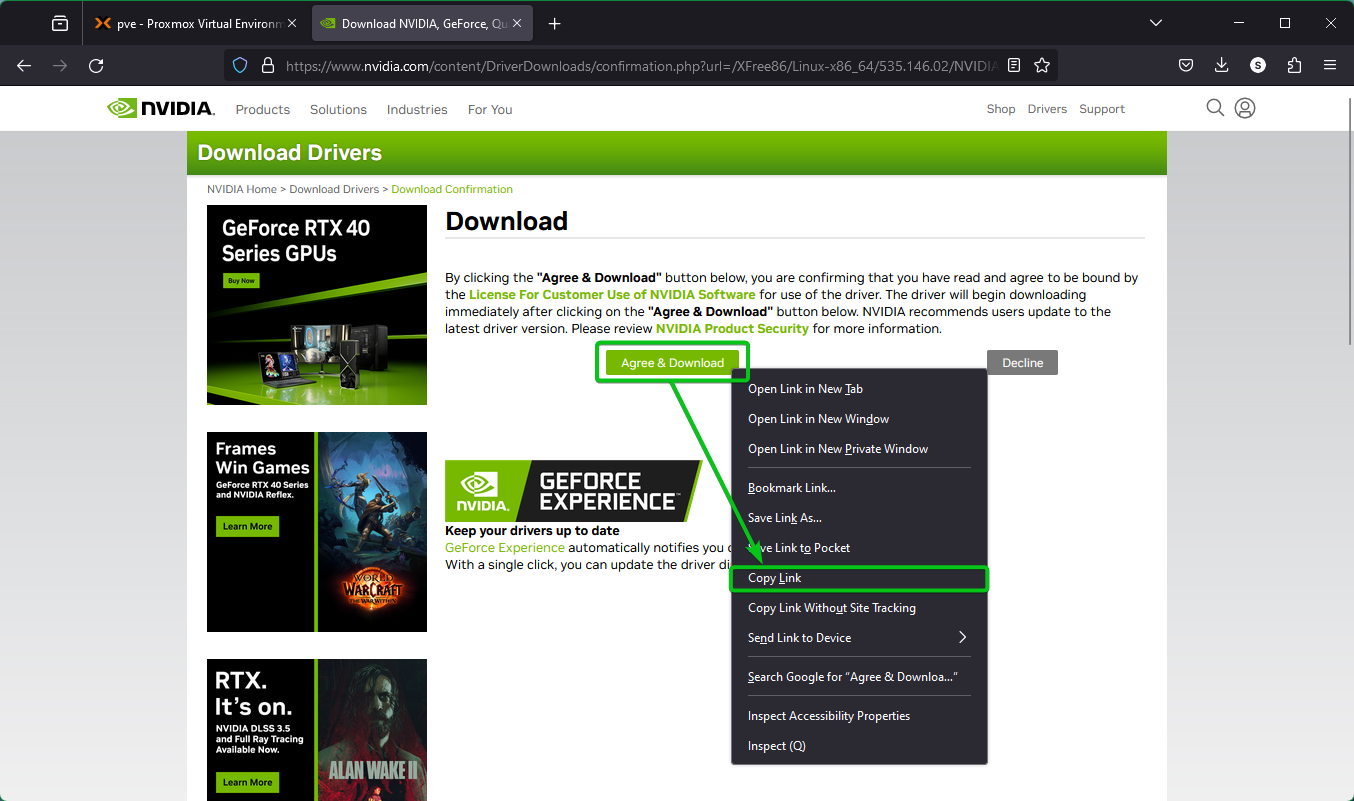1354x801 pixels.
Task: Go back to the previous page
Action: pyautogui.click(x=24, y=65)
